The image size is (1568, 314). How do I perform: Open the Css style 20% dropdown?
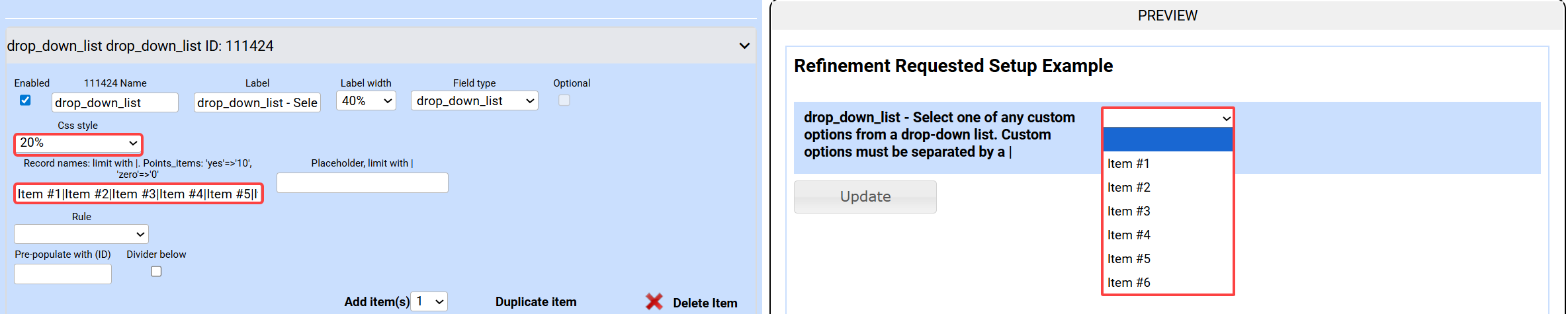click(x=78, y=143)
